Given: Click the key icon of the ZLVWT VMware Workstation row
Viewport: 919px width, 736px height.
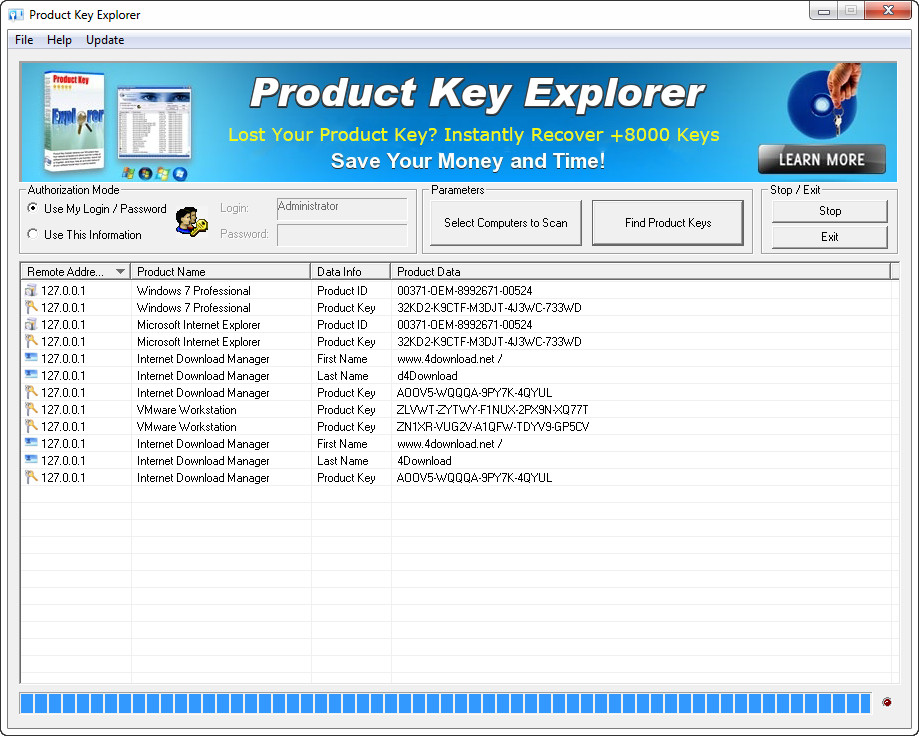Looking at the screenshot, I should click(31, 409).
